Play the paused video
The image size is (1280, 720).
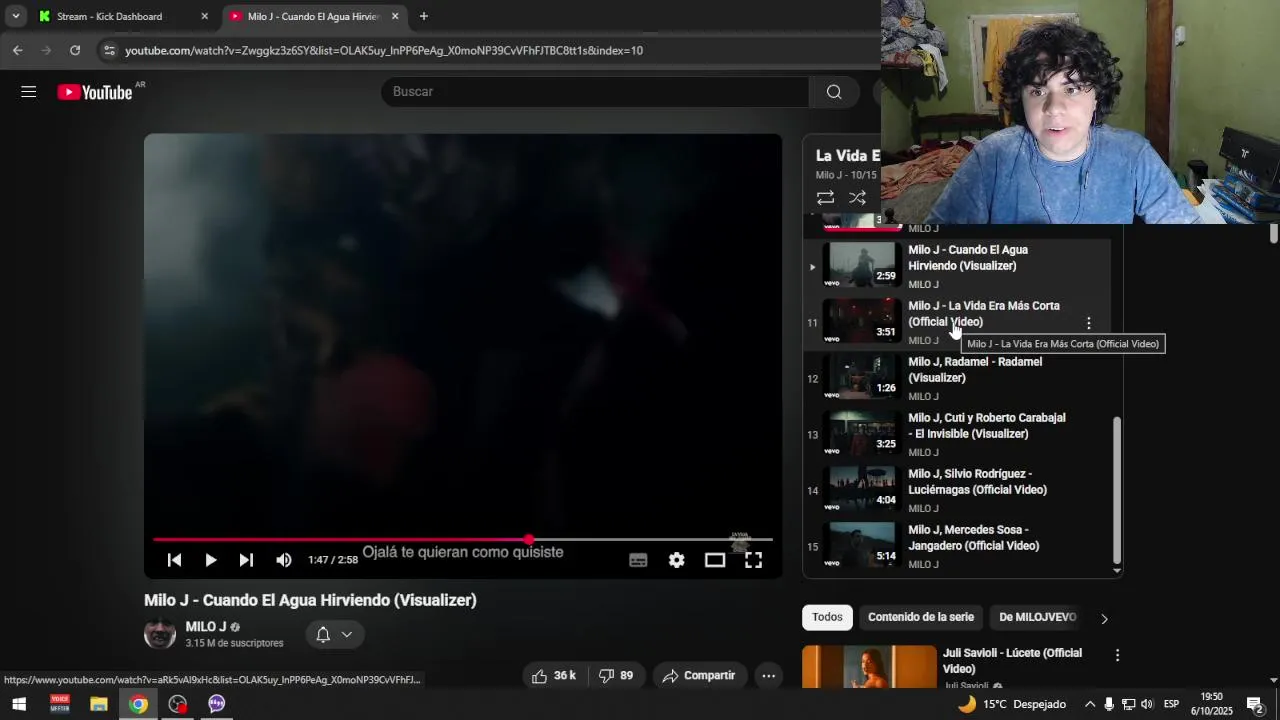point(210,560)
